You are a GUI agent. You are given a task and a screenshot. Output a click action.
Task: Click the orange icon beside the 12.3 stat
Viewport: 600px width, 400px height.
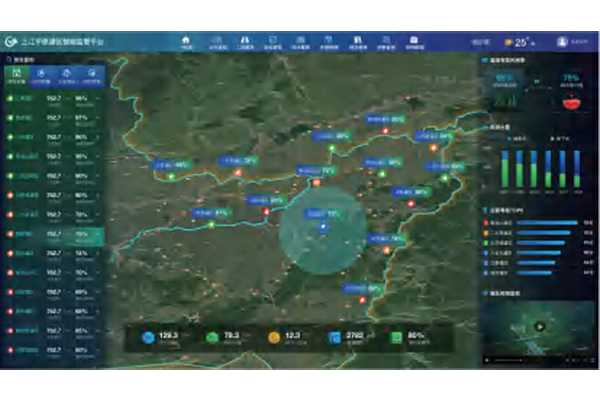(x=273, y=336)
